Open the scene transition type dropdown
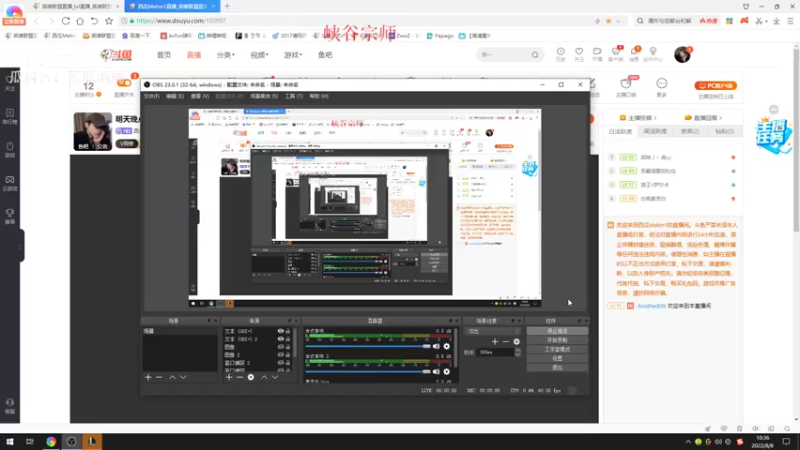Viewport: 800px width, 450px height. tap(493, 331)
